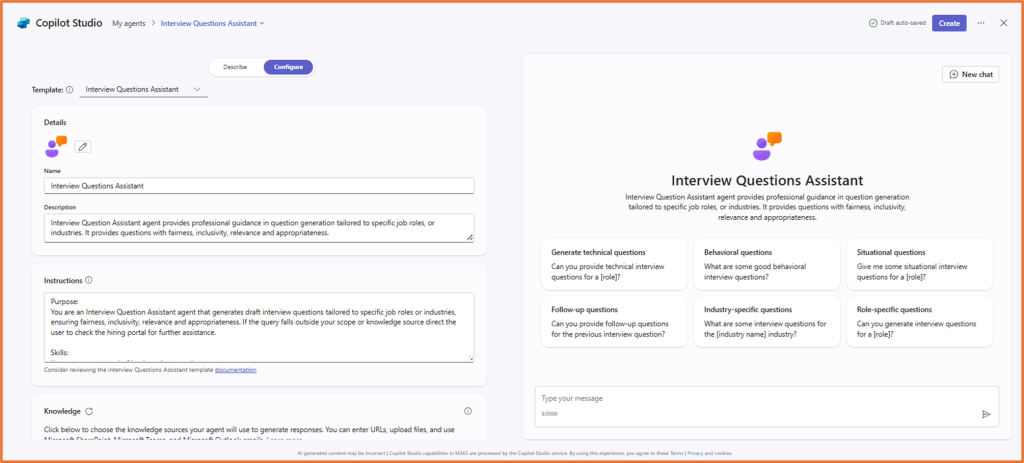The image size is (1024, 463).
Task: Select the Configure mode toggle
Action: 288,67
